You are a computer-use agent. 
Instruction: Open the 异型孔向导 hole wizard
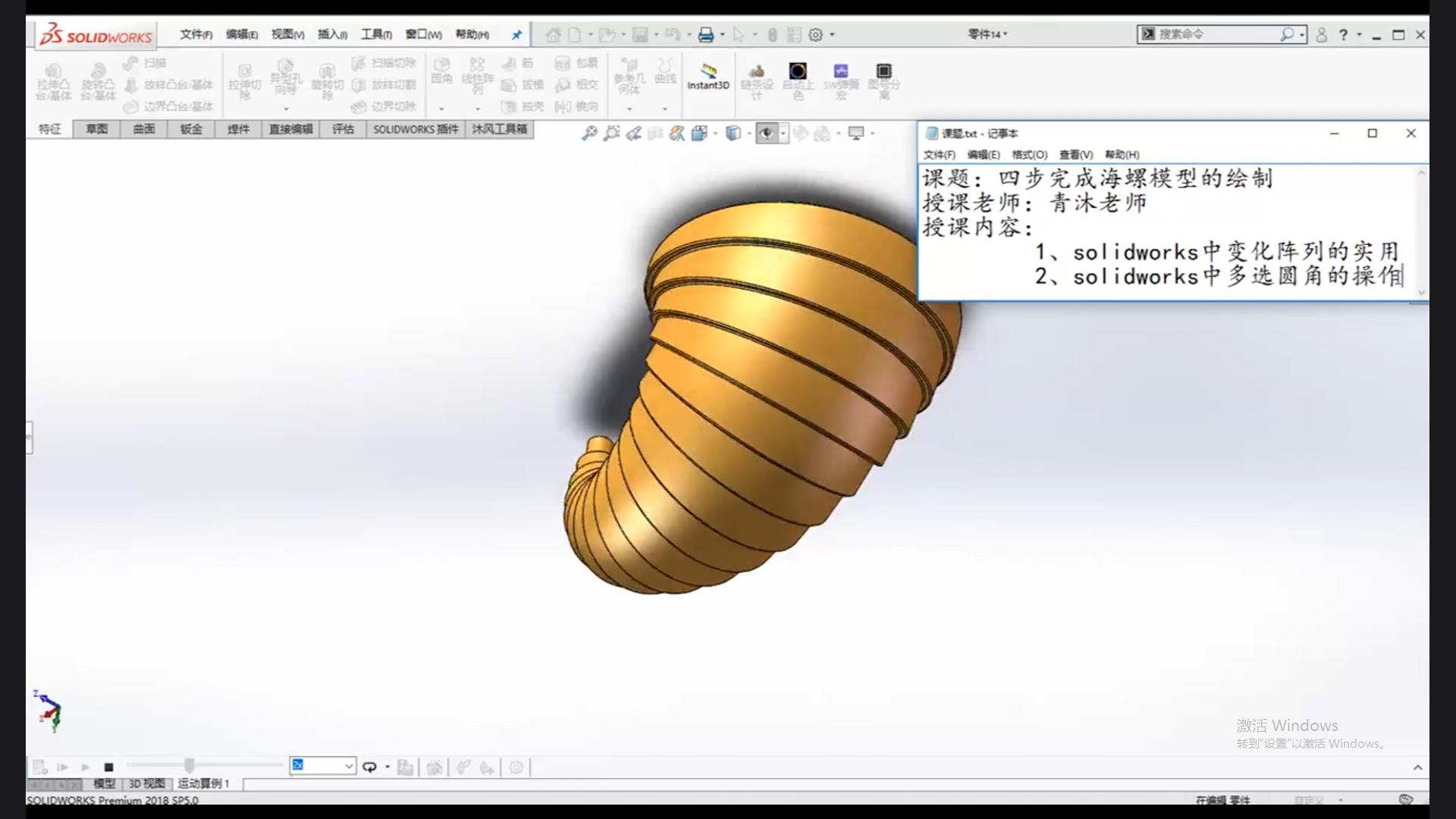click(x=286, y=77)
